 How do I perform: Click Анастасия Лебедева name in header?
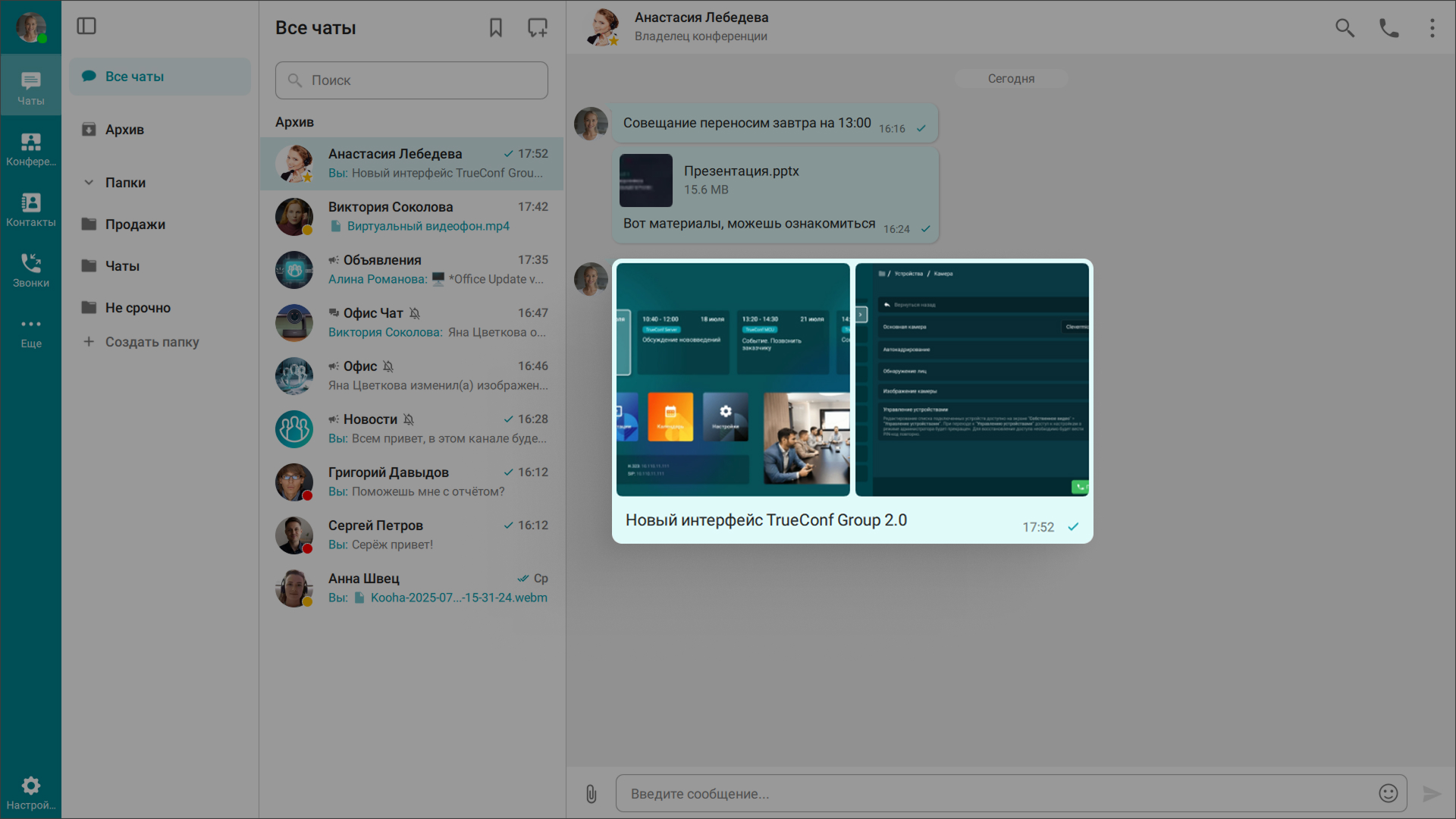pyautogui.click(x=701, y=17)
